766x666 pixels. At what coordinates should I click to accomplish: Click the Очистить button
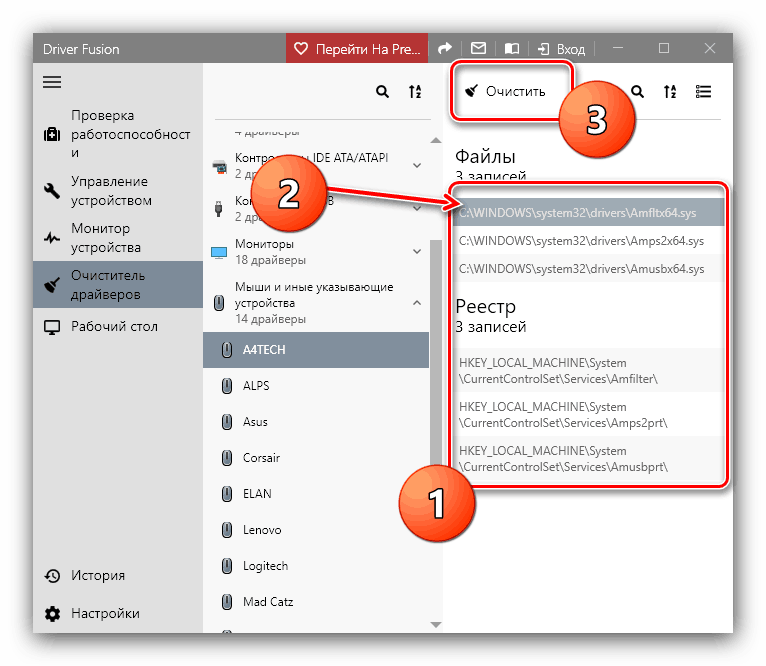(505, 91)
